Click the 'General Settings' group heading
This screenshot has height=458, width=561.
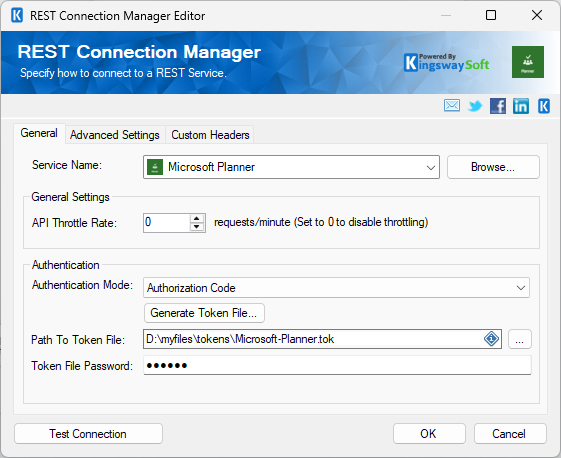coord(70,197)
